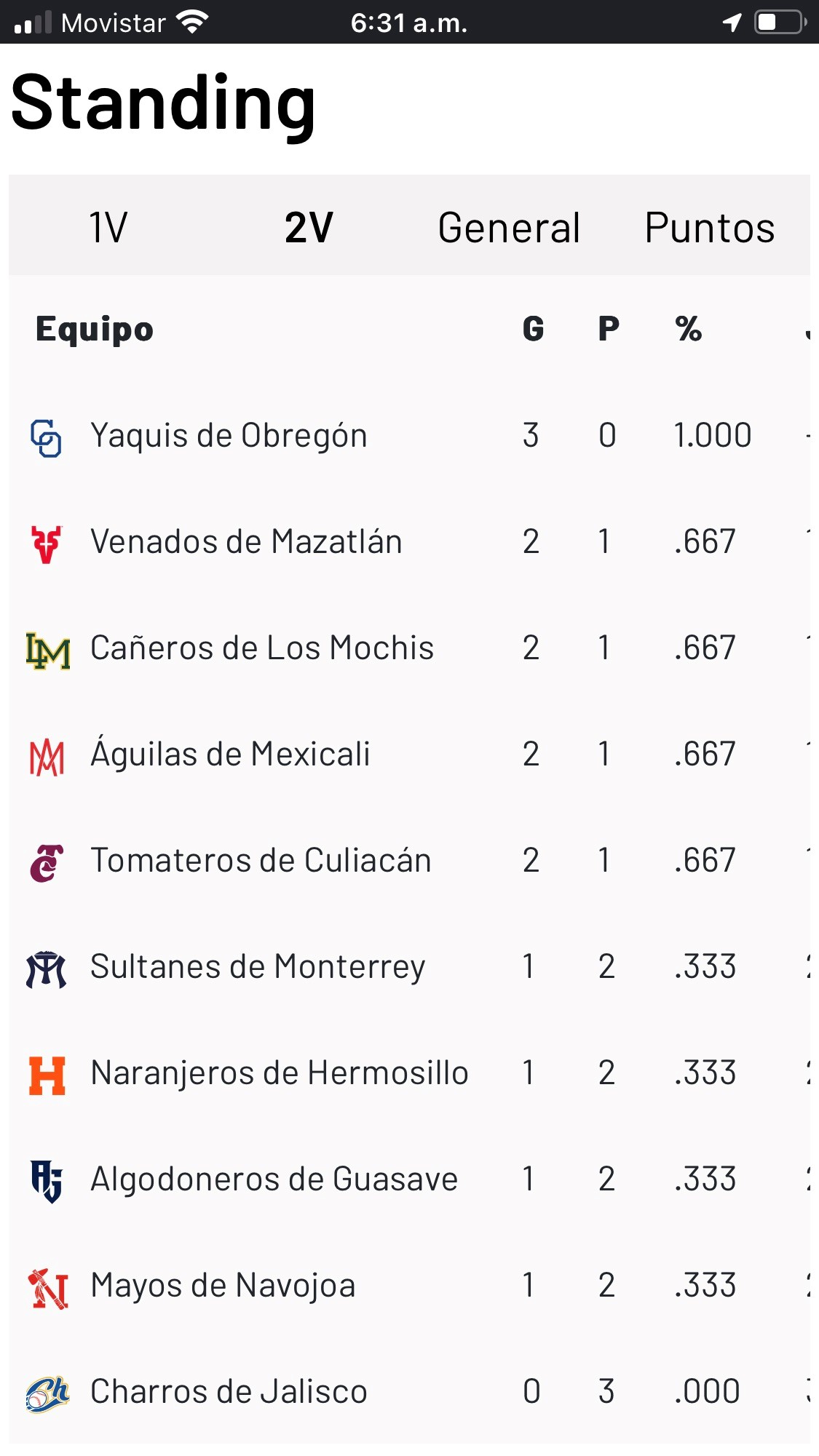Open Yaquis de Obregón team name

[229, 436]
